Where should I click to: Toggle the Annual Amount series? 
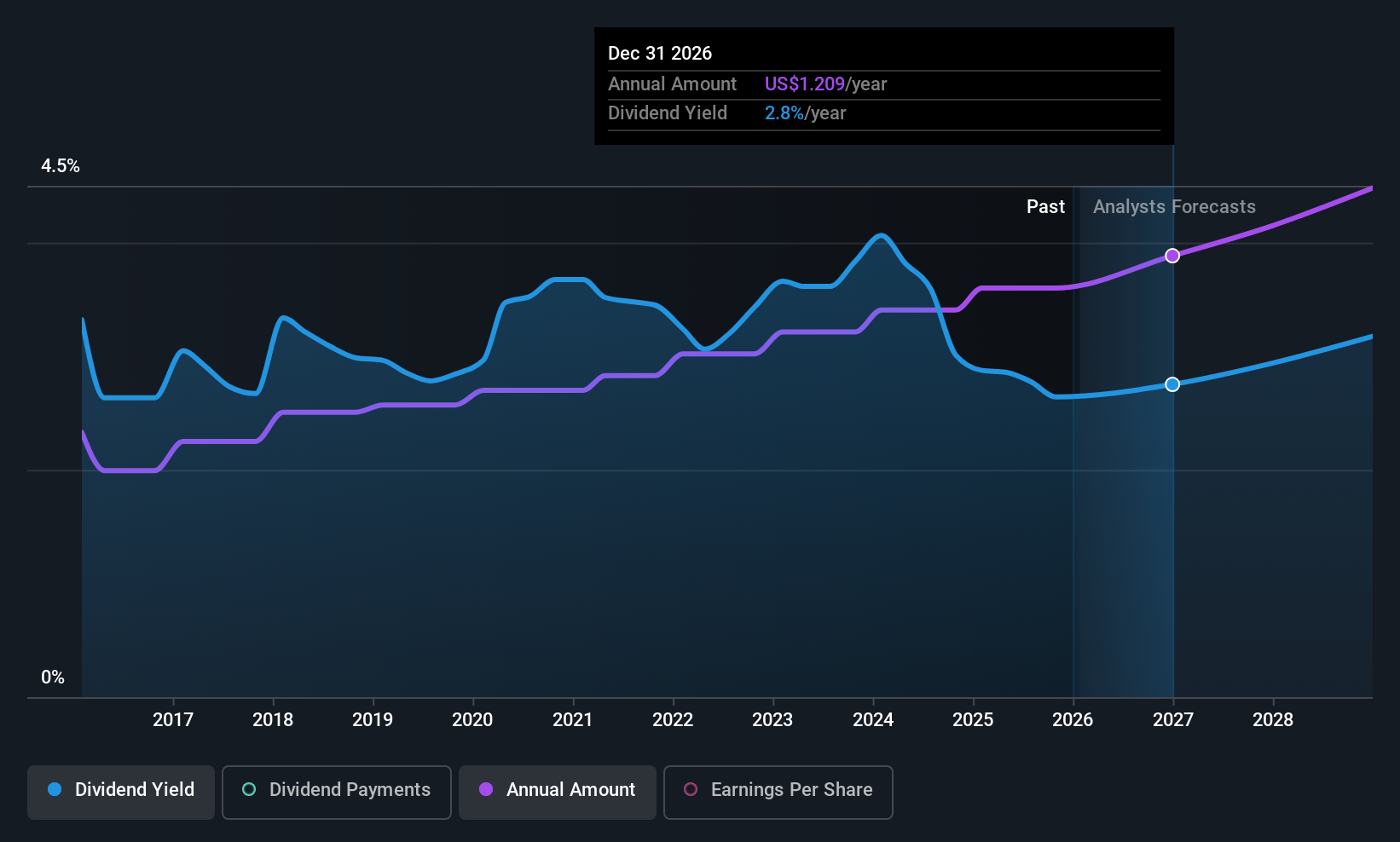[x=558, y=792]
